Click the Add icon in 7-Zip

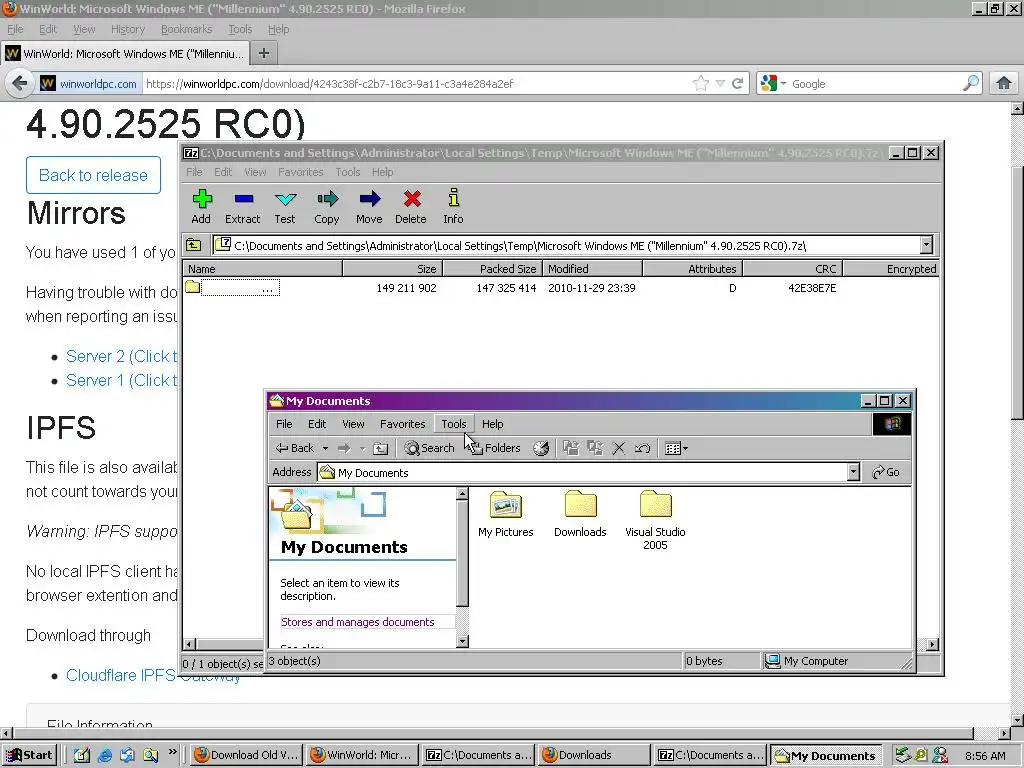[x=202, y=199]
